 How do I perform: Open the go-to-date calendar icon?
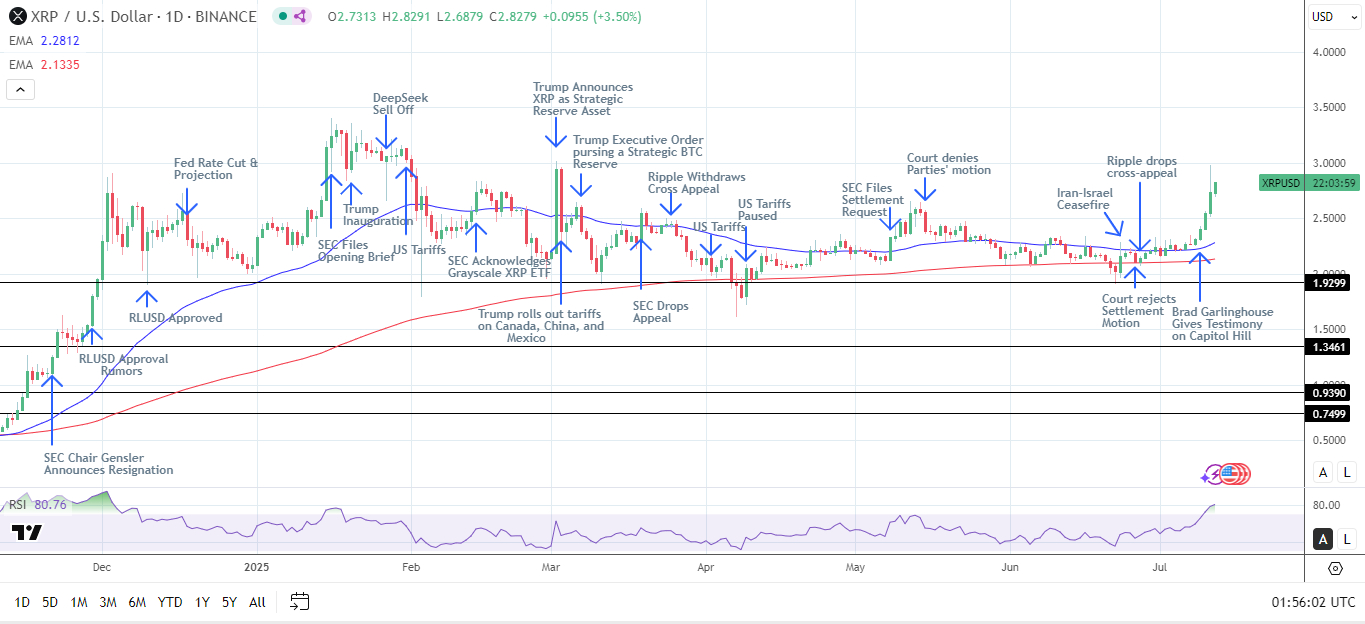[x=299, y=601]
